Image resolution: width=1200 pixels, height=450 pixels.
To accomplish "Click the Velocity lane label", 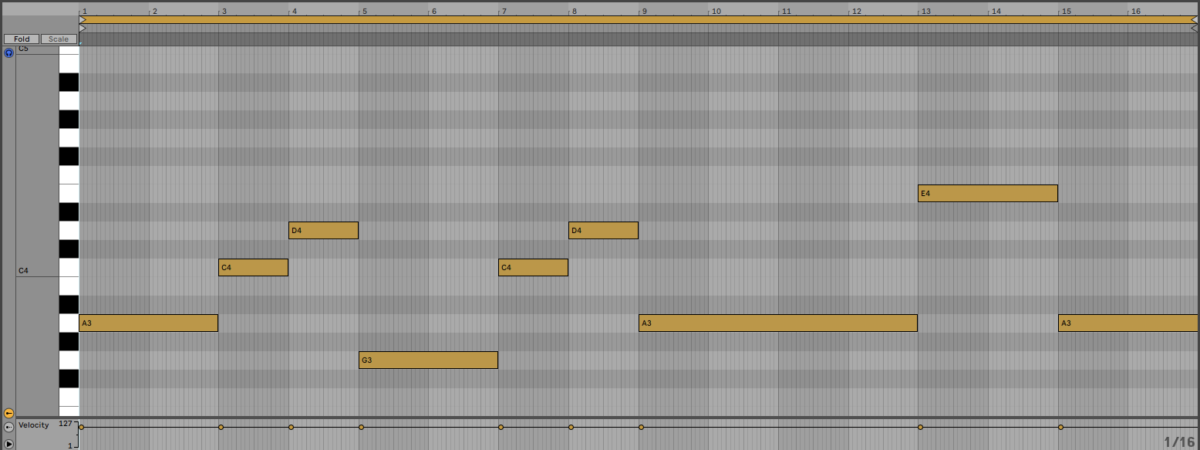I will point(34,425).
